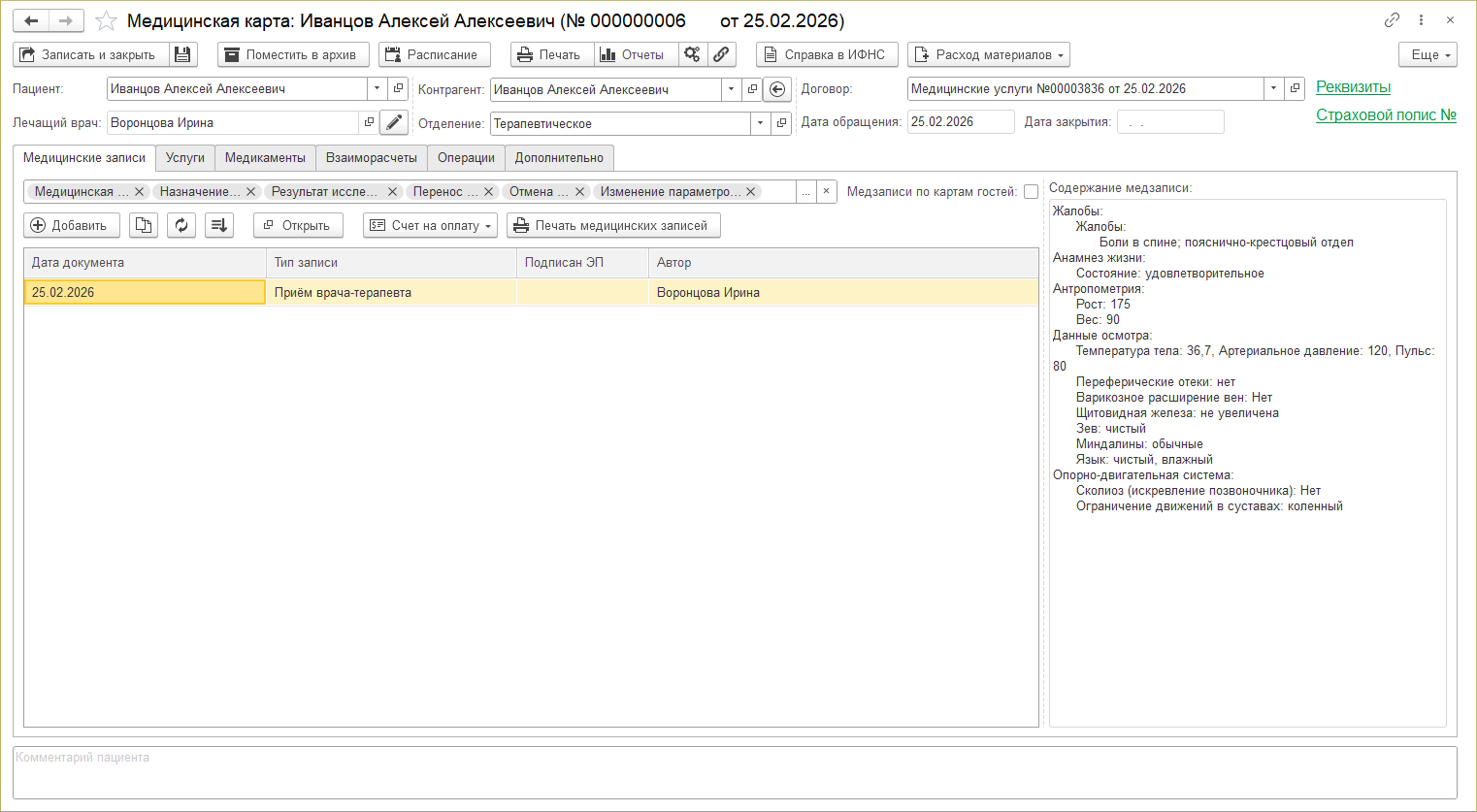Remove the Отмена filter tag
The image size is (1477, 812).
click(579, 192)
